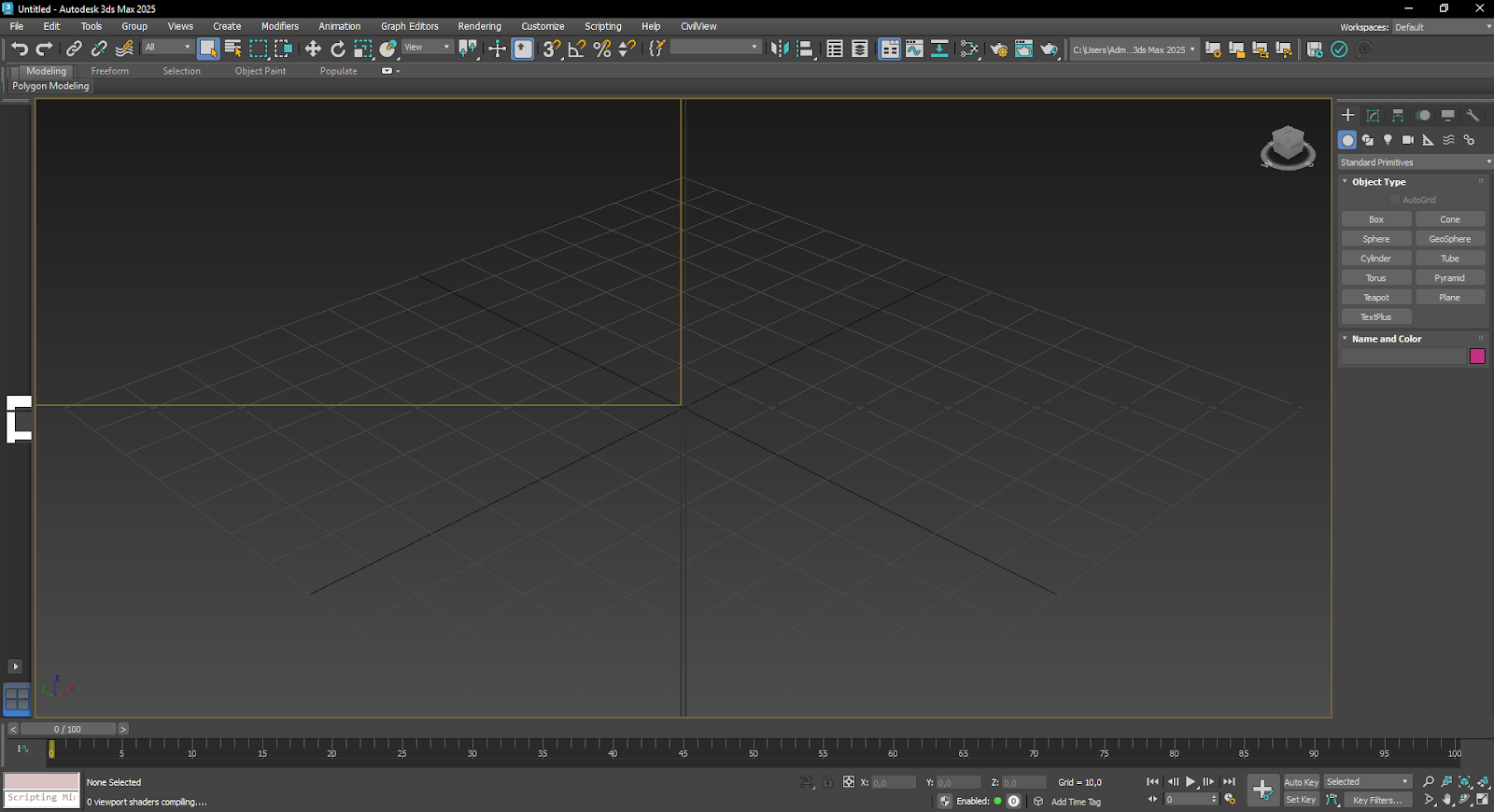Create a Teapot primitive
The image size is (1494, 812).
[x=1375, y=298]
